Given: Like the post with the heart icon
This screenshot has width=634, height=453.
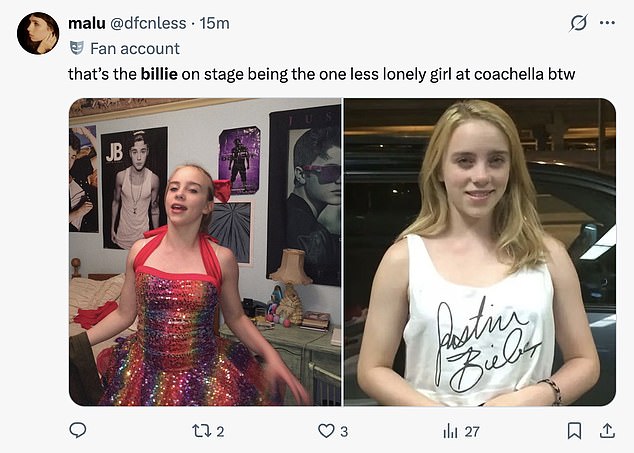Looking at the screenshot, I should coord(324,431).
